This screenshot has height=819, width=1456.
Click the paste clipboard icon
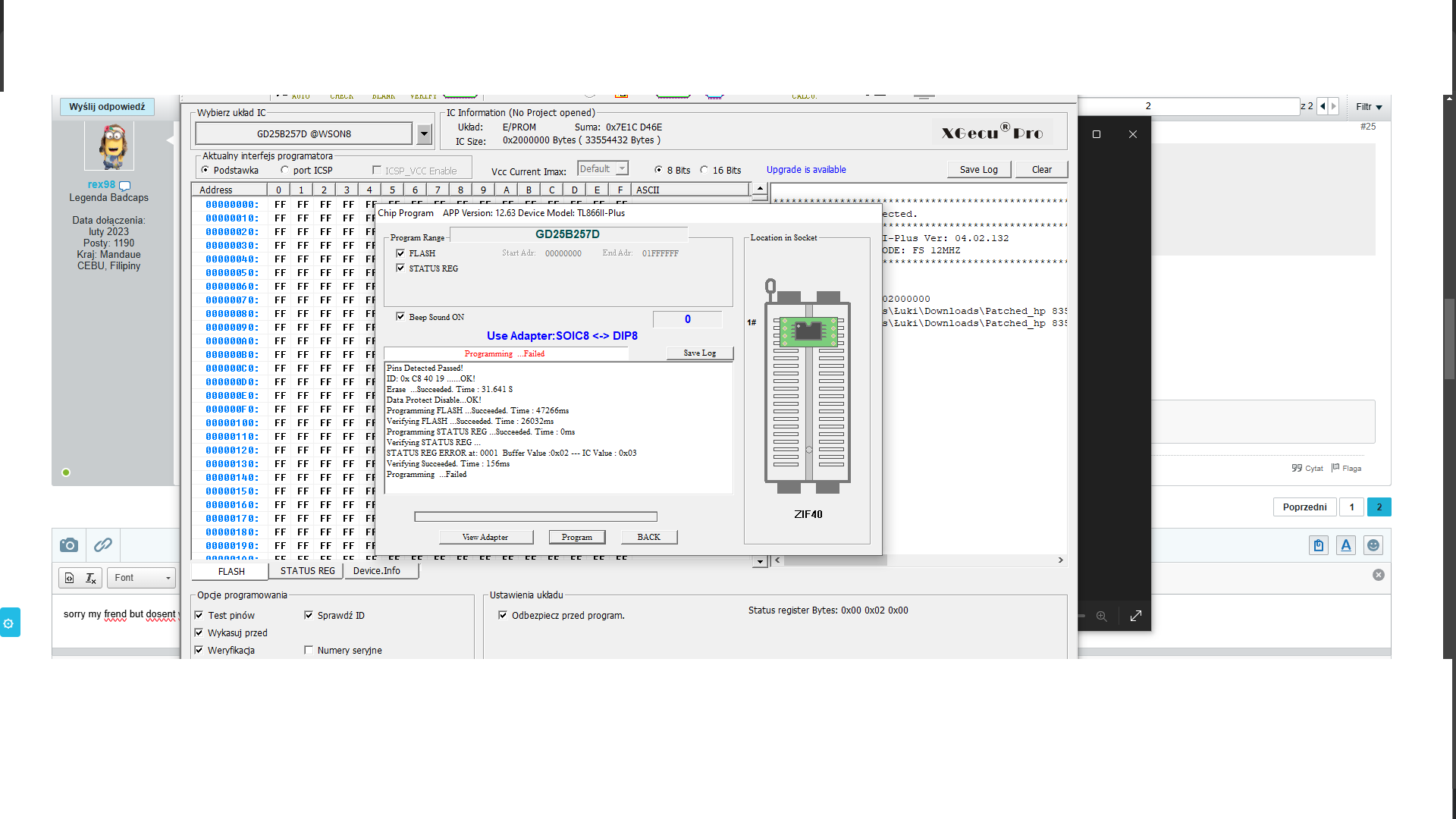point(1319,545)
